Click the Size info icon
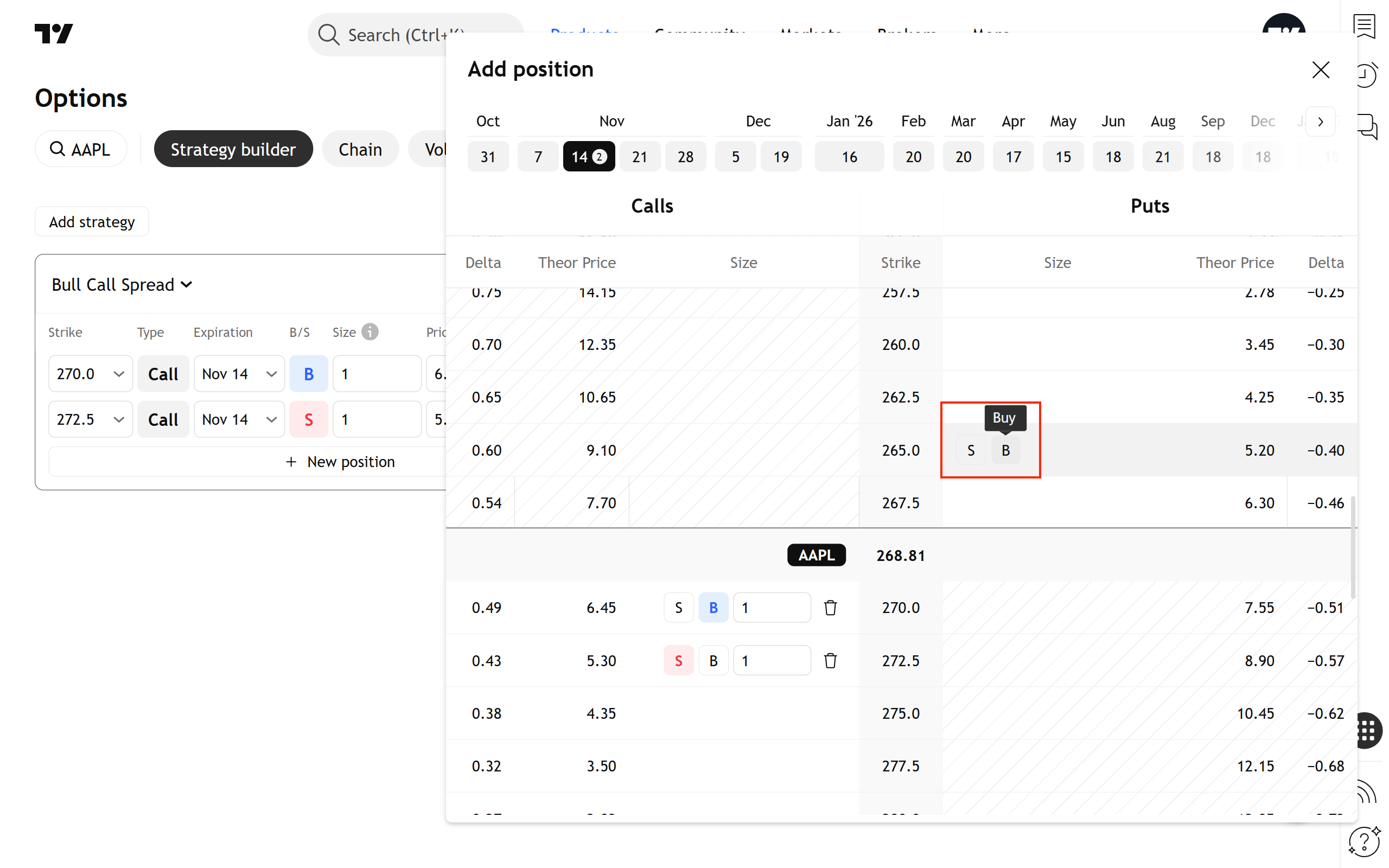 [x=370, y=332]
